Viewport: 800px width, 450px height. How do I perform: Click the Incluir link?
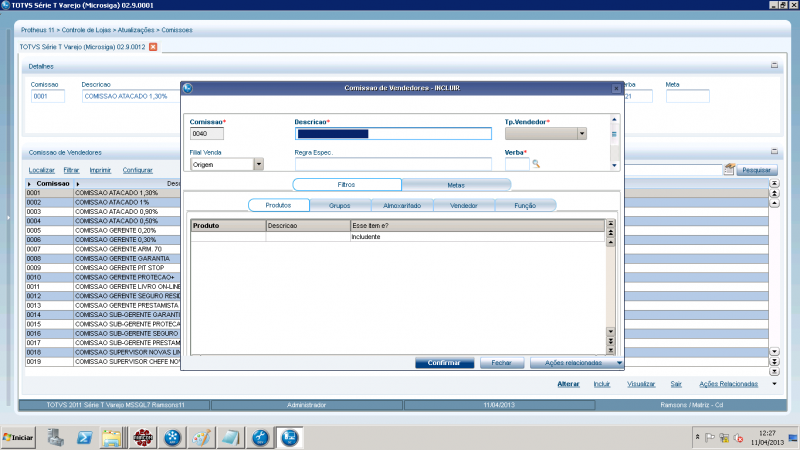(x=602, y=384)
